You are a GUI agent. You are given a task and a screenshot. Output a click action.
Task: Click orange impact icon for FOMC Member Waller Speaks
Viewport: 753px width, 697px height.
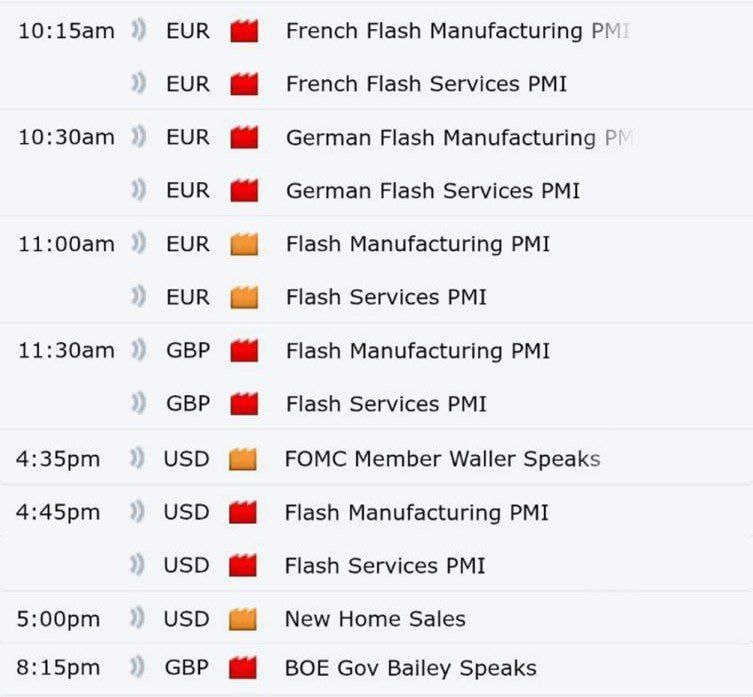point(243,459)
